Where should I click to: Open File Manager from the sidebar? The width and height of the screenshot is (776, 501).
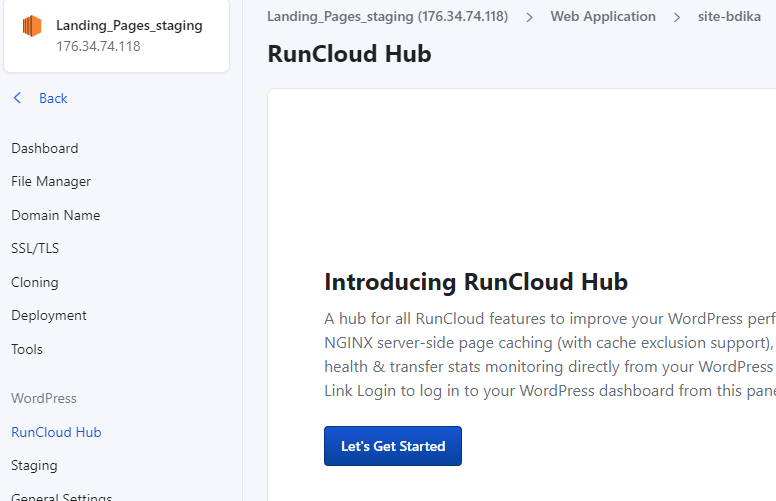51,181
